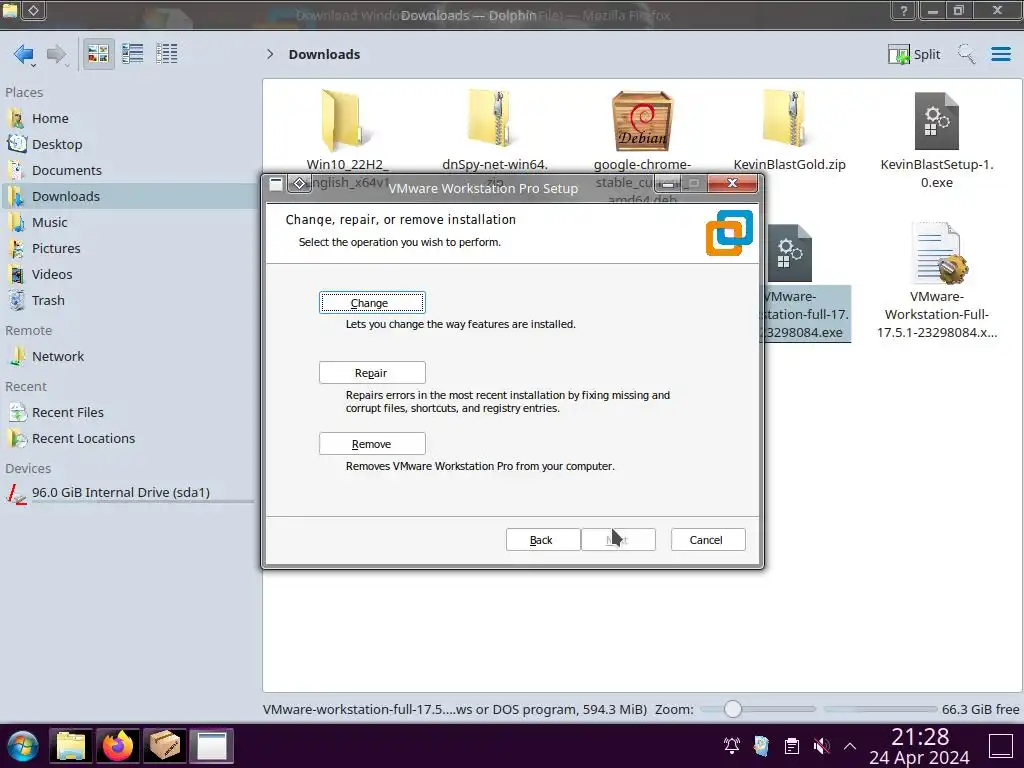Click the Dolphin title bar pin icon
The height and width of the screenshot is (768, 1024).
click(33, 10)
